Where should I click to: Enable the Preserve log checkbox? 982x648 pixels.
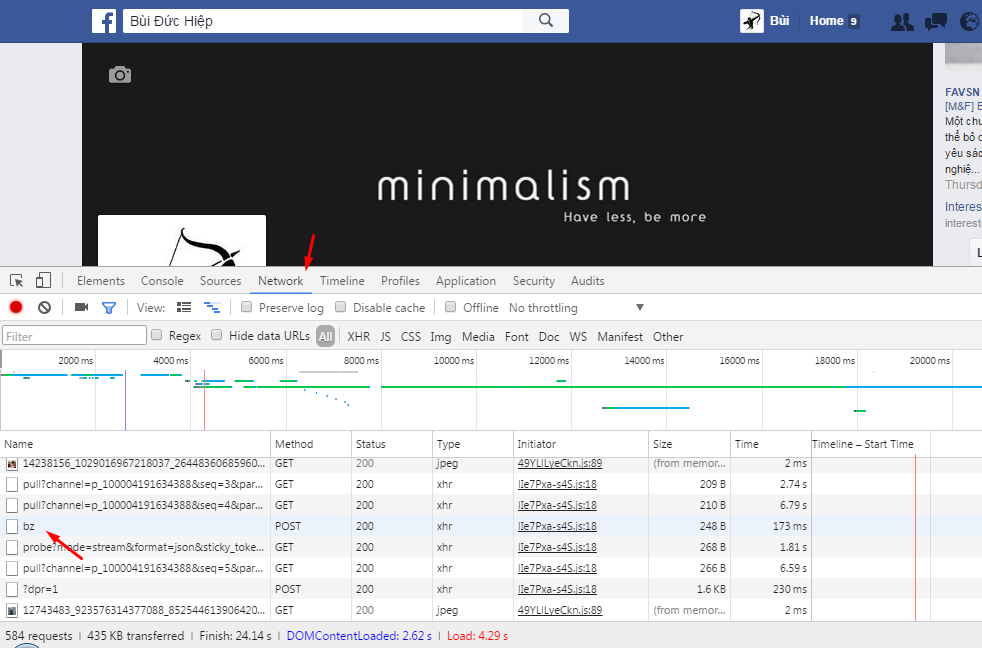247,307
